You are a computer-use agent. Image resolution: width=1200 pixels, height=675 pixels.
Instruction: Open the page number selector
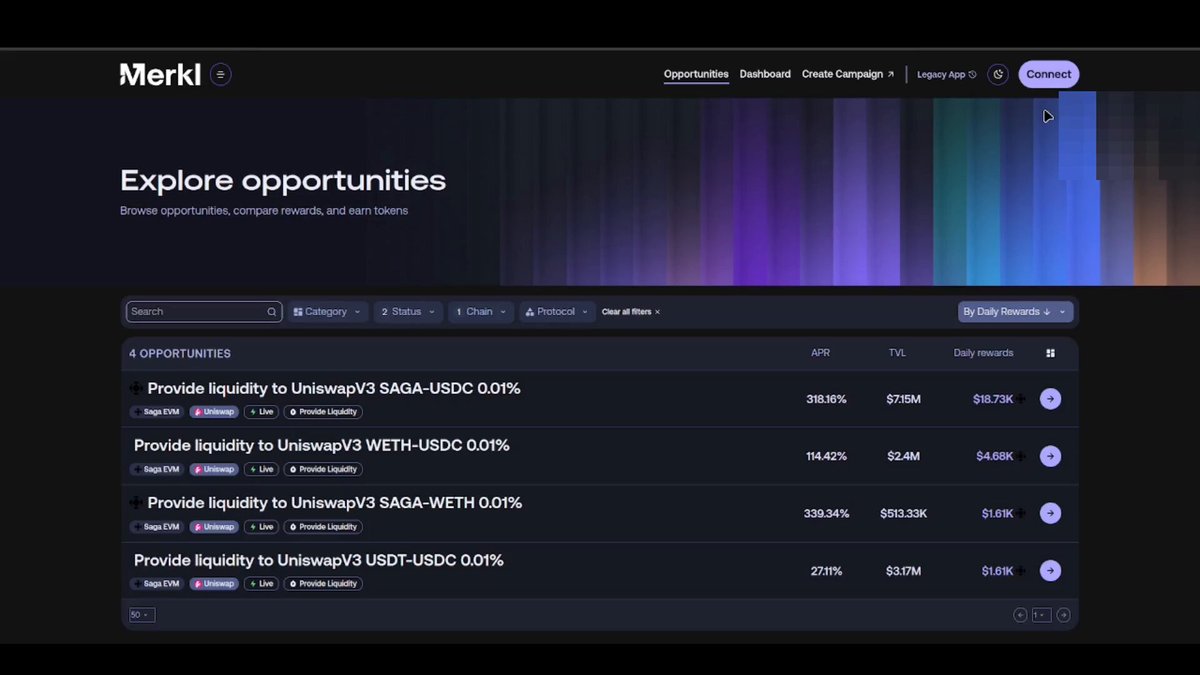(x=1042, y=615)
